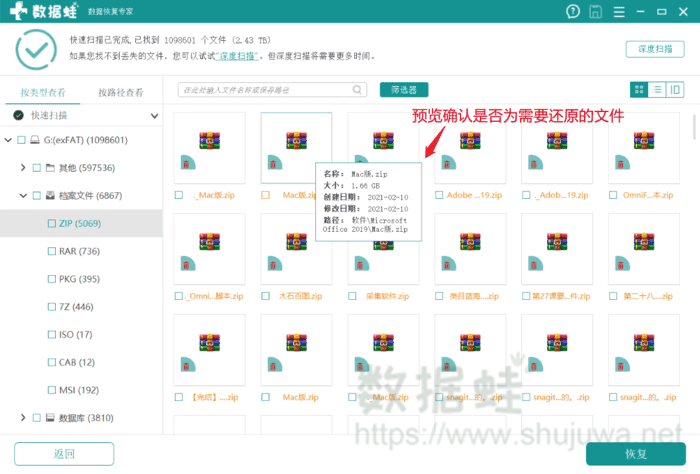Viewport: 700px width, 474px height.
Task: Click the 深度扫描 button
Action: click(655, 49)
